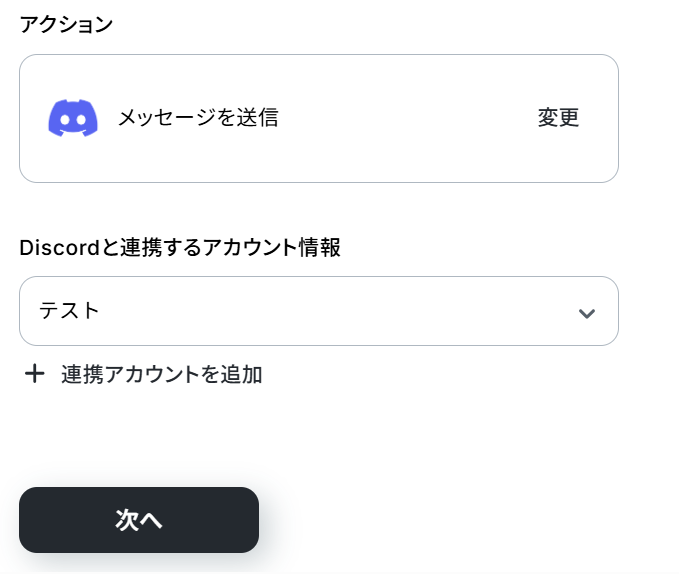Click 変更 to change the action
This screenshot has height=574, width=679.
pyautogui.click(x=558, y=118)
